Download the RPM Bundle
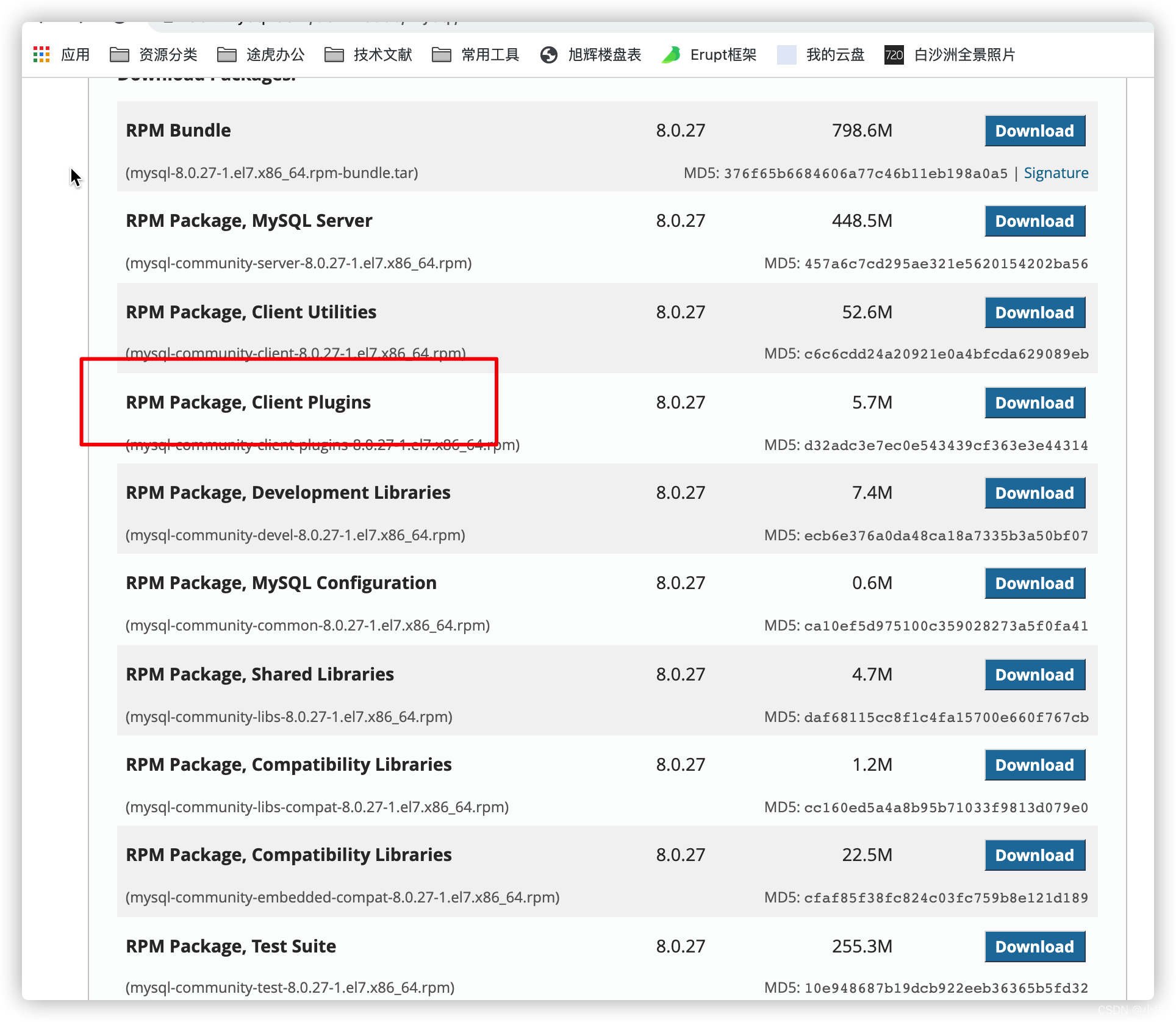1176x1022 pixels. coord(1034,131)
